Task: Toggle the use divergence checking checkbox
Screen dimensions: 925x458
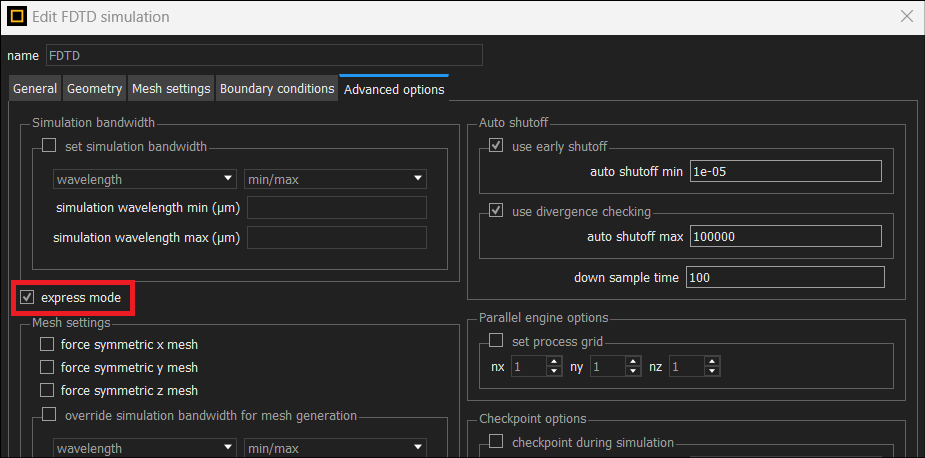Action: [x=496, y=211]
